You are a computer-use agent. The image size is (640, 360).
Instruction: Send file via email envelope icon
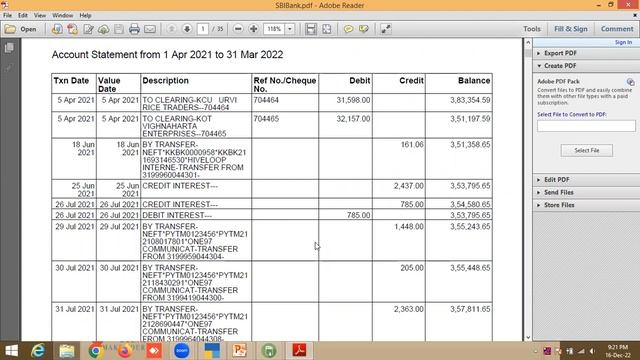click(x=150, y=29)
